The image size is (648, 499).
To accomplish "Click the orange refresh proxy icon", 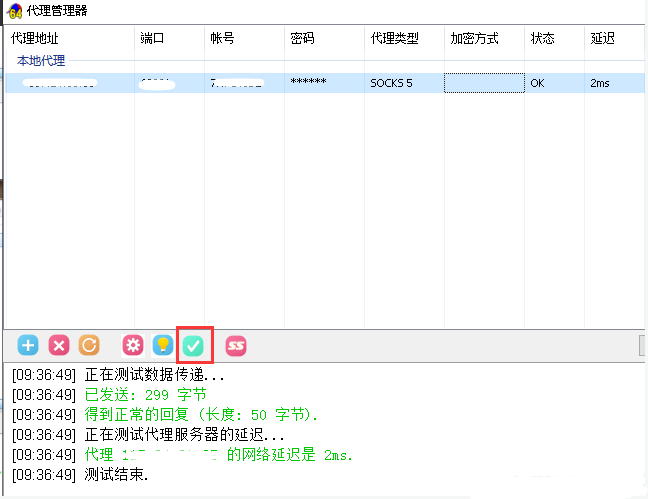I will [89, 345].
